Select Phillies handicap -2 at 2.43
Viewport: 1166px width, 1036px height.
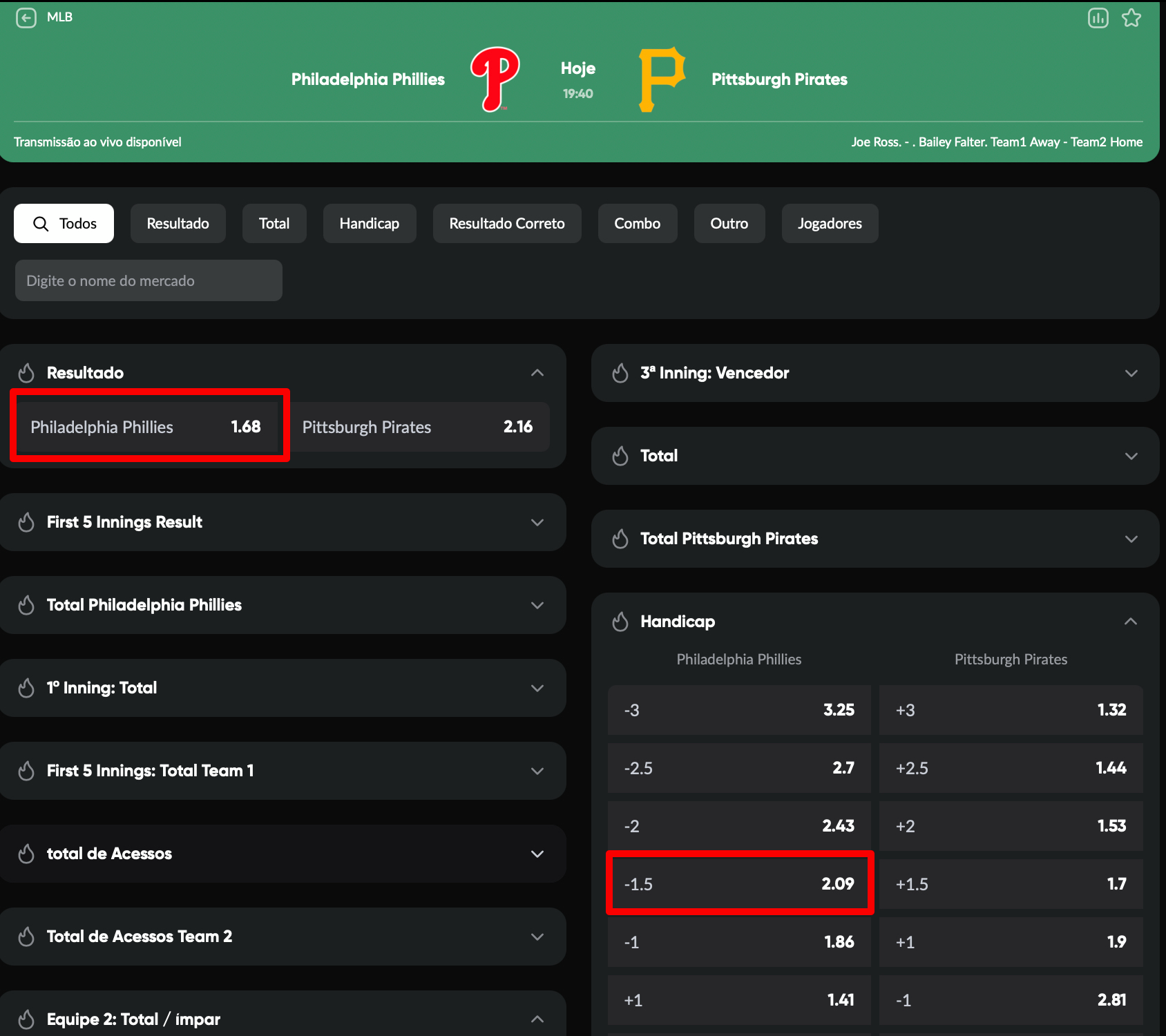pyautogui.click(x=739, y=826)
